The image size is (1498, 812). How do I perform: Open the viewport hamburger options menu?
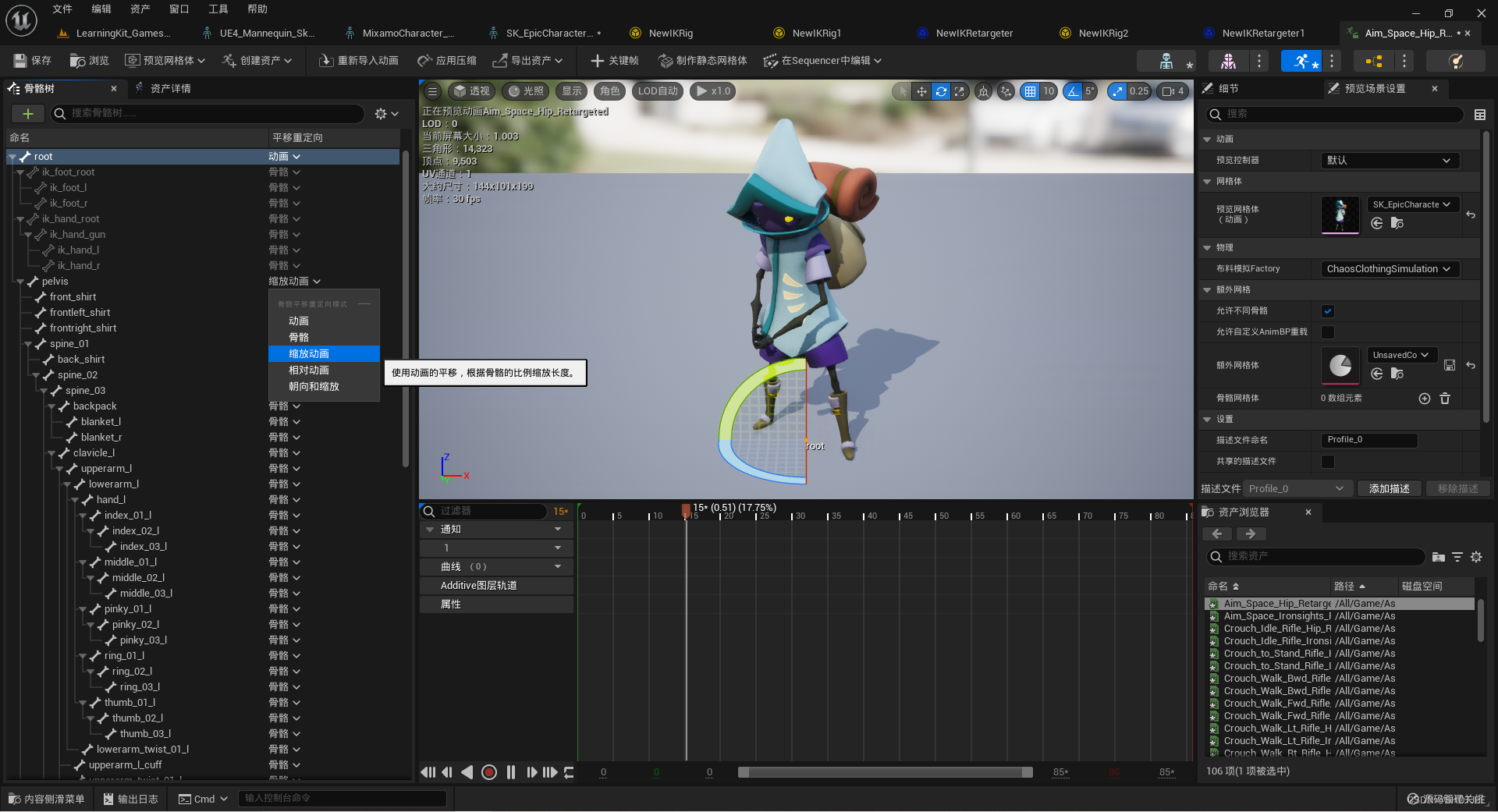[432, 91]
